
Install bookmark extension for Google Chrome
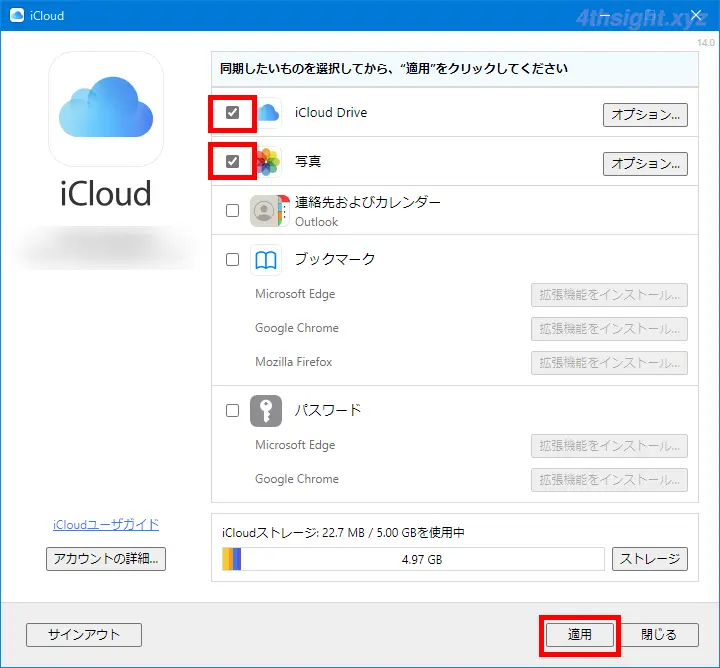(609, 329)
